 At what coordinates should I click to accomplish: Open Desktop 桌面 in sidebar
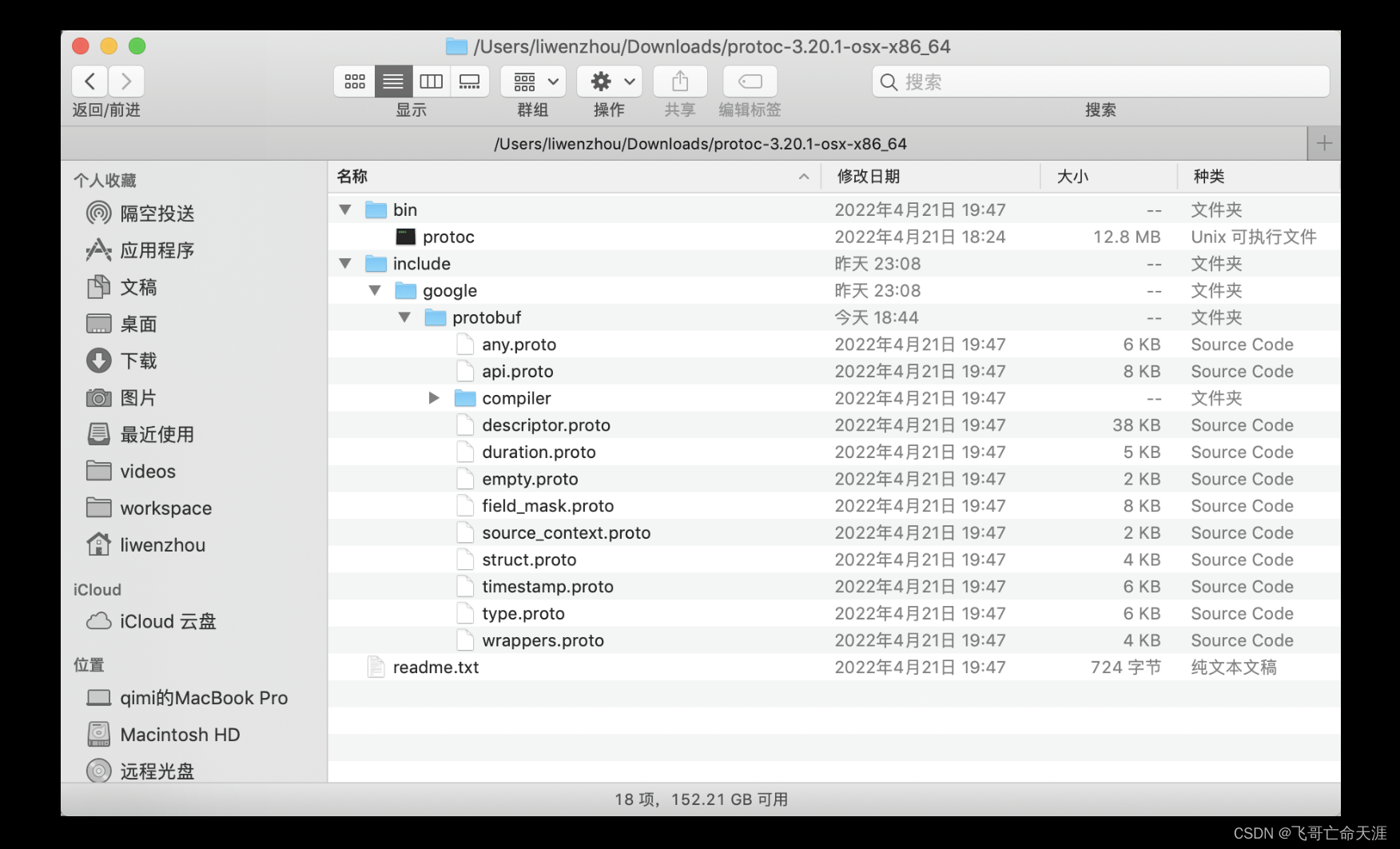(x=122, y=324)
